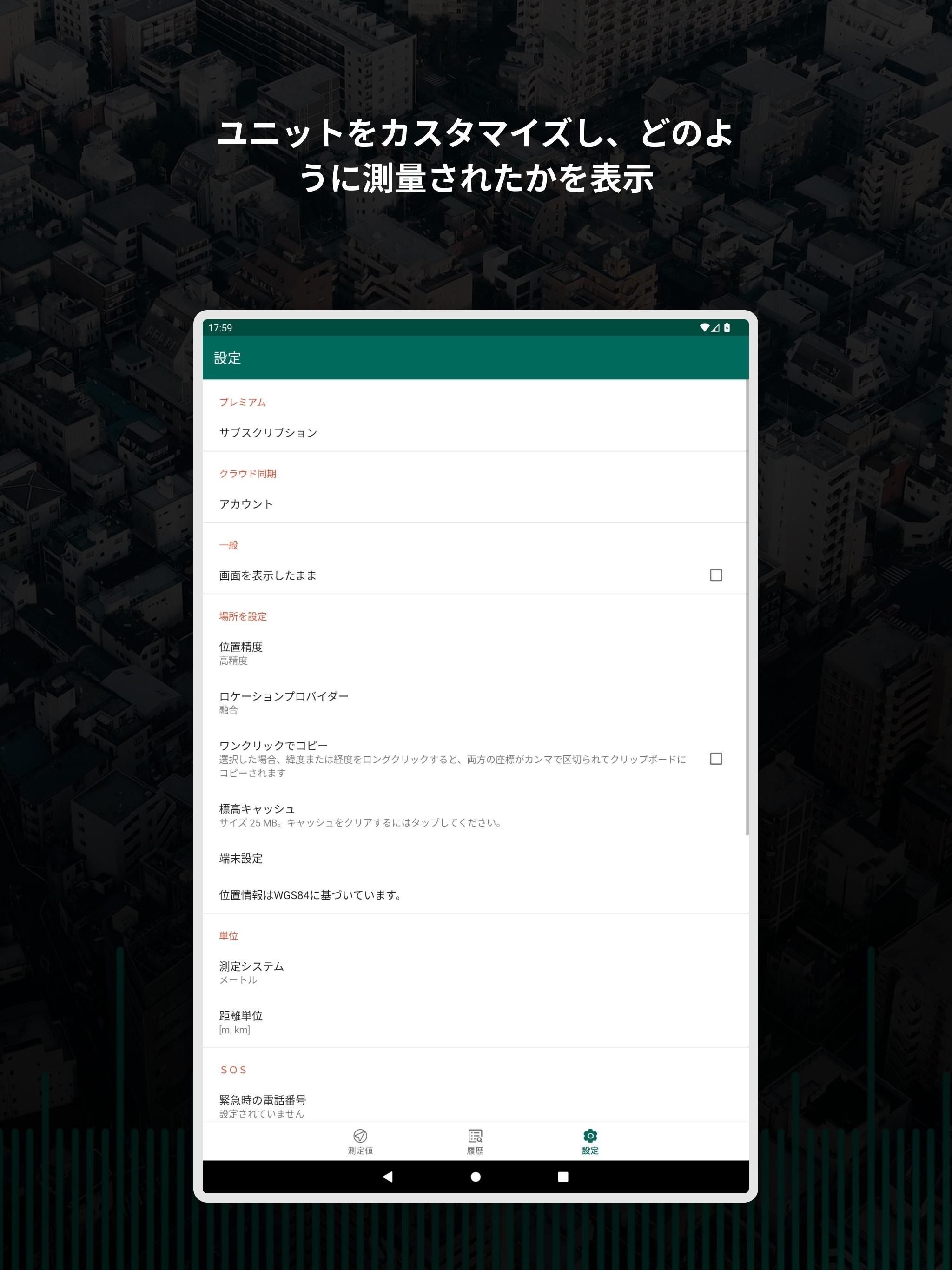This screenshot has height=1270, width=952.
Task: Tap the cellular signal status icon
Action: point(715,328)
